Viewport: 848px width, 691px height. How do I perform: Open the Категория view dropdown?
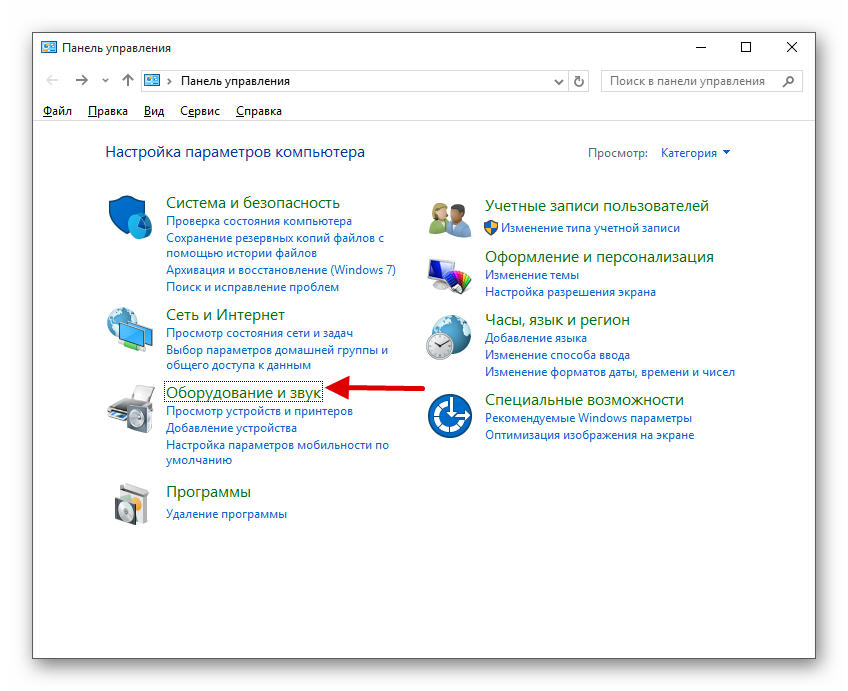click(695, 153)
